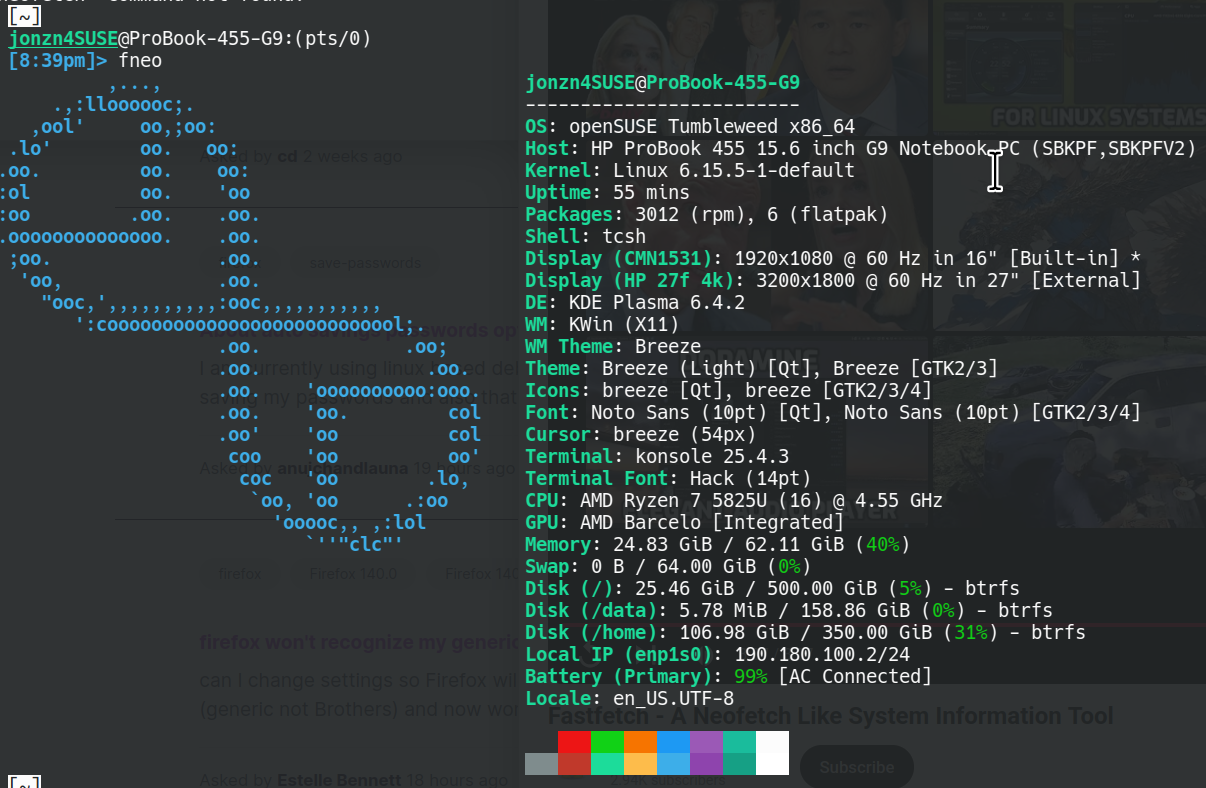
Task: Click the 'Terminal Font: Hack (14pt)' line
Action: 668,479
